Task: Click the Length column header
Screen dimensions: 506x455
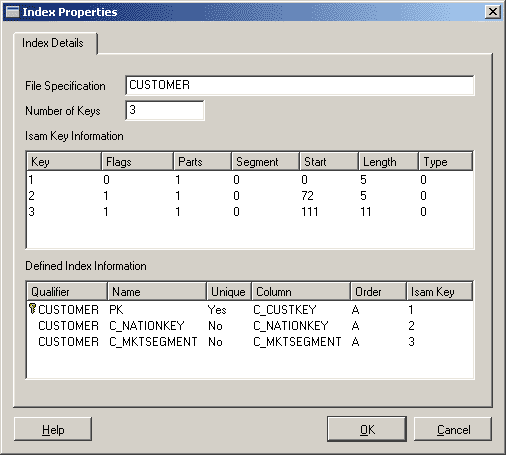Action: pyautogui.click(x=388, y=162)
